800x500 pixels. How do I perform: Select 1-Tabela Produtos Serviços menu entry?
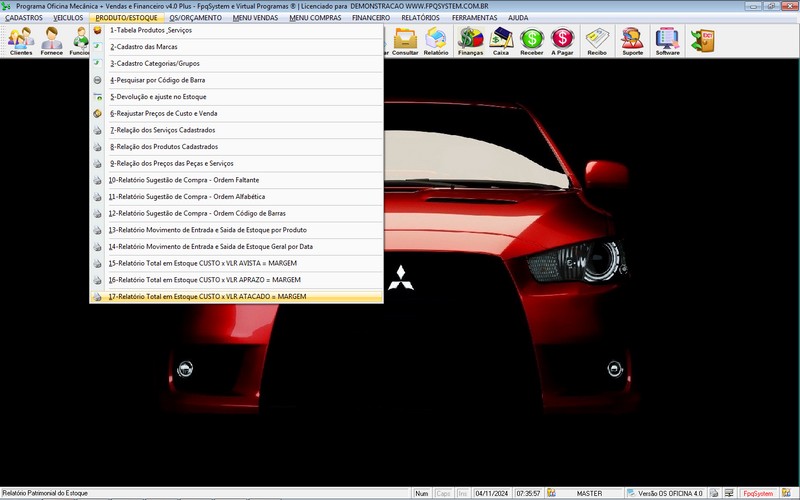(150, 30)
